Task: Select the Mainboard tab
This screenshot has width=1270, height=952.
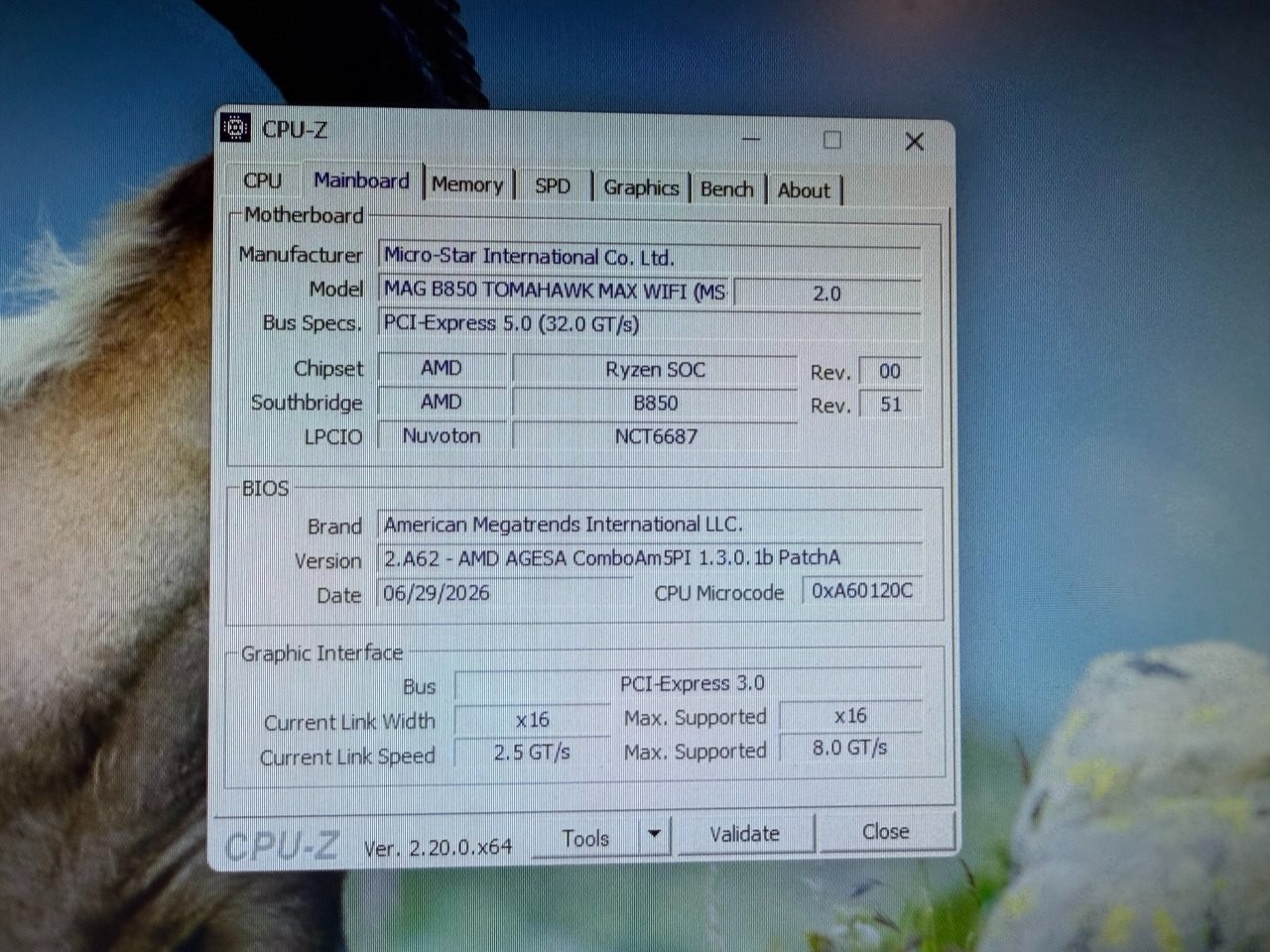Action: [x=361, y=180]
